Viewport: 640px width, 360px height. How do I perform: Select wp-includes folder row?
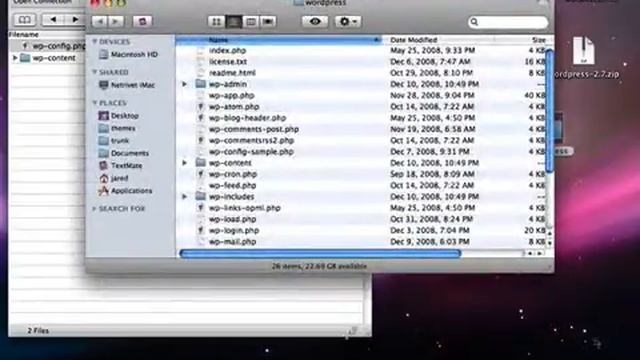coord(360,197)
